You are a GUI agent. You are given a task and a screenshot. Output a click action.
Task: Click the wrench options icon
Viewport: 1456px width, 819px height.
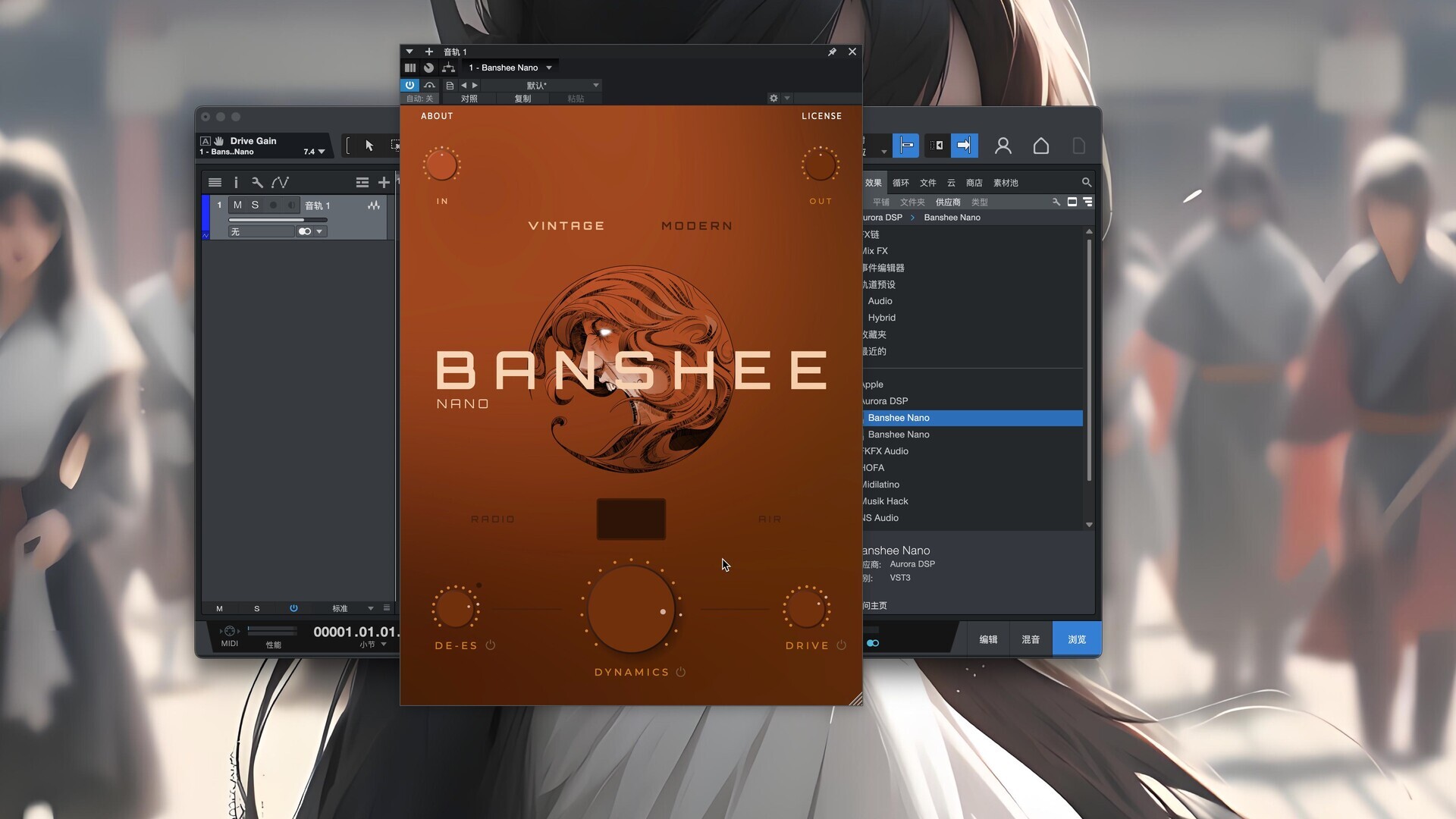click(x=257, y=182)
